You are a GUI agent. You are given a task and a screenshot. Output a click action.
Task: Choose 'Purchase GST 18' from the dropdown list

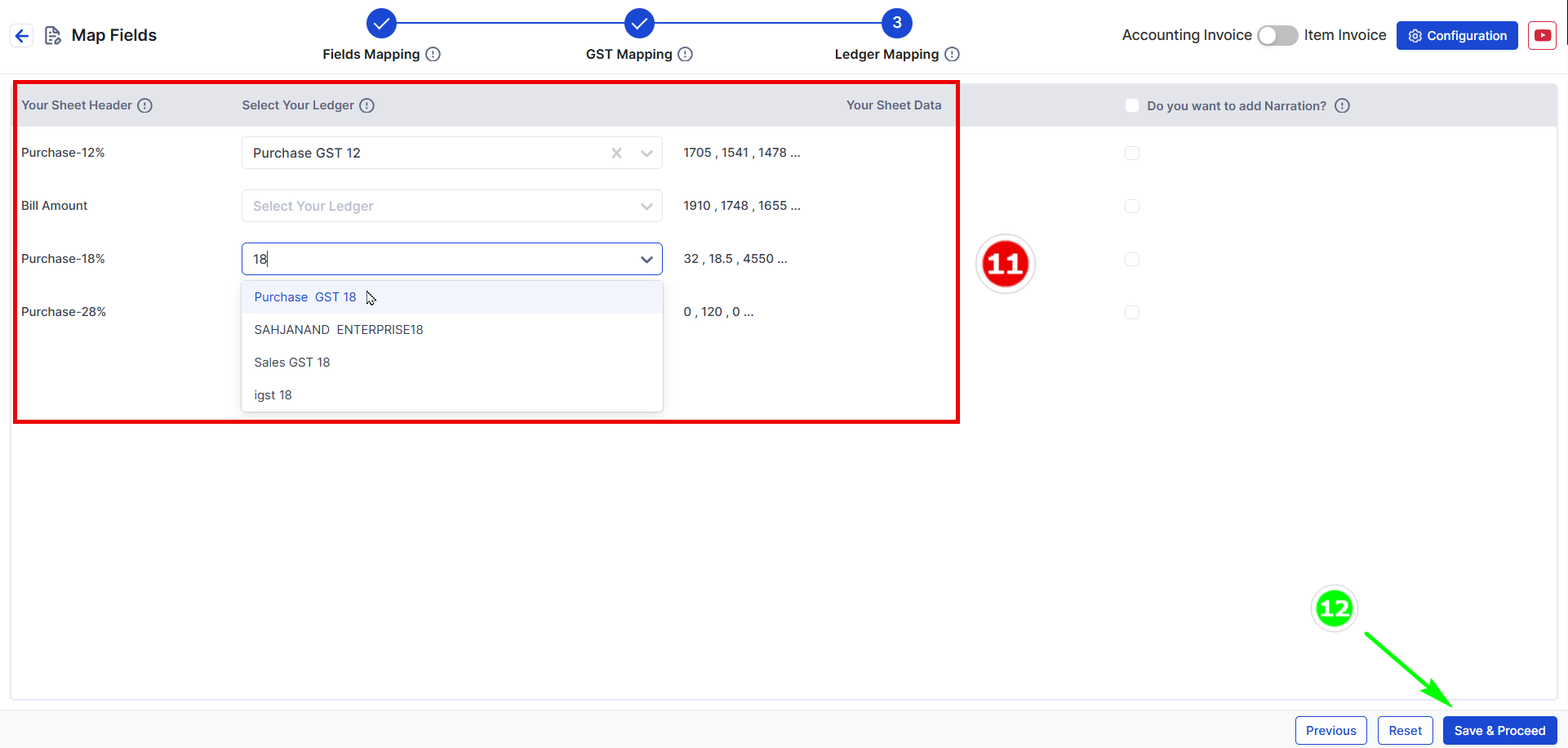(452, 297)
